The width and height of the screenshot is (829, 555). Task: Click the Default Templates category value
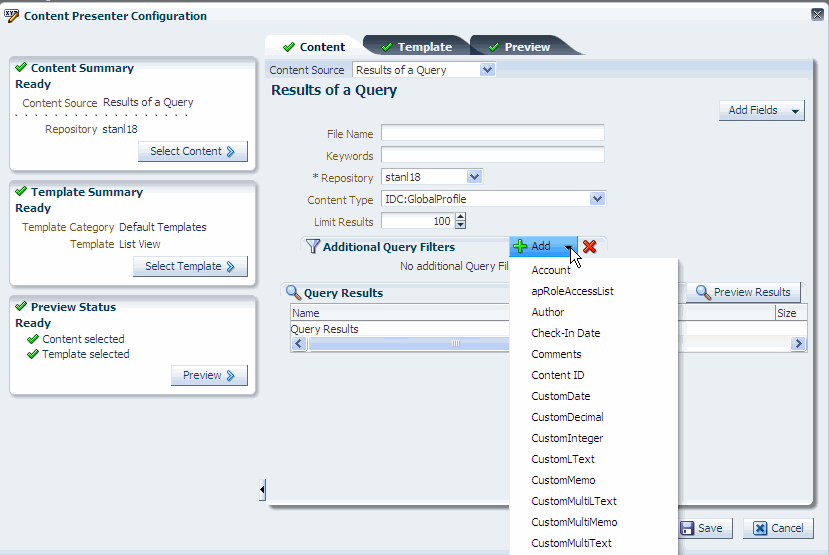(x=162, y=227)
